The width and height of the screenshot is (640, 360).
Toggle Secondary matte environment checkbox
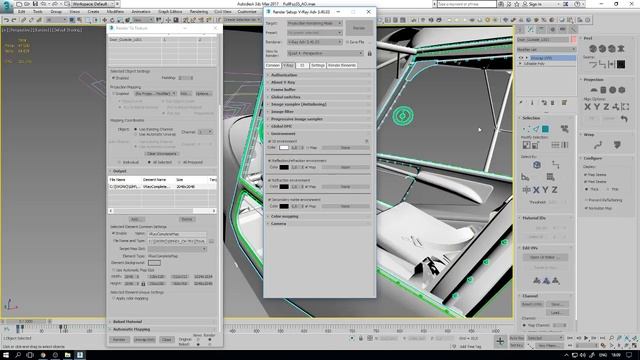[269, 200]
